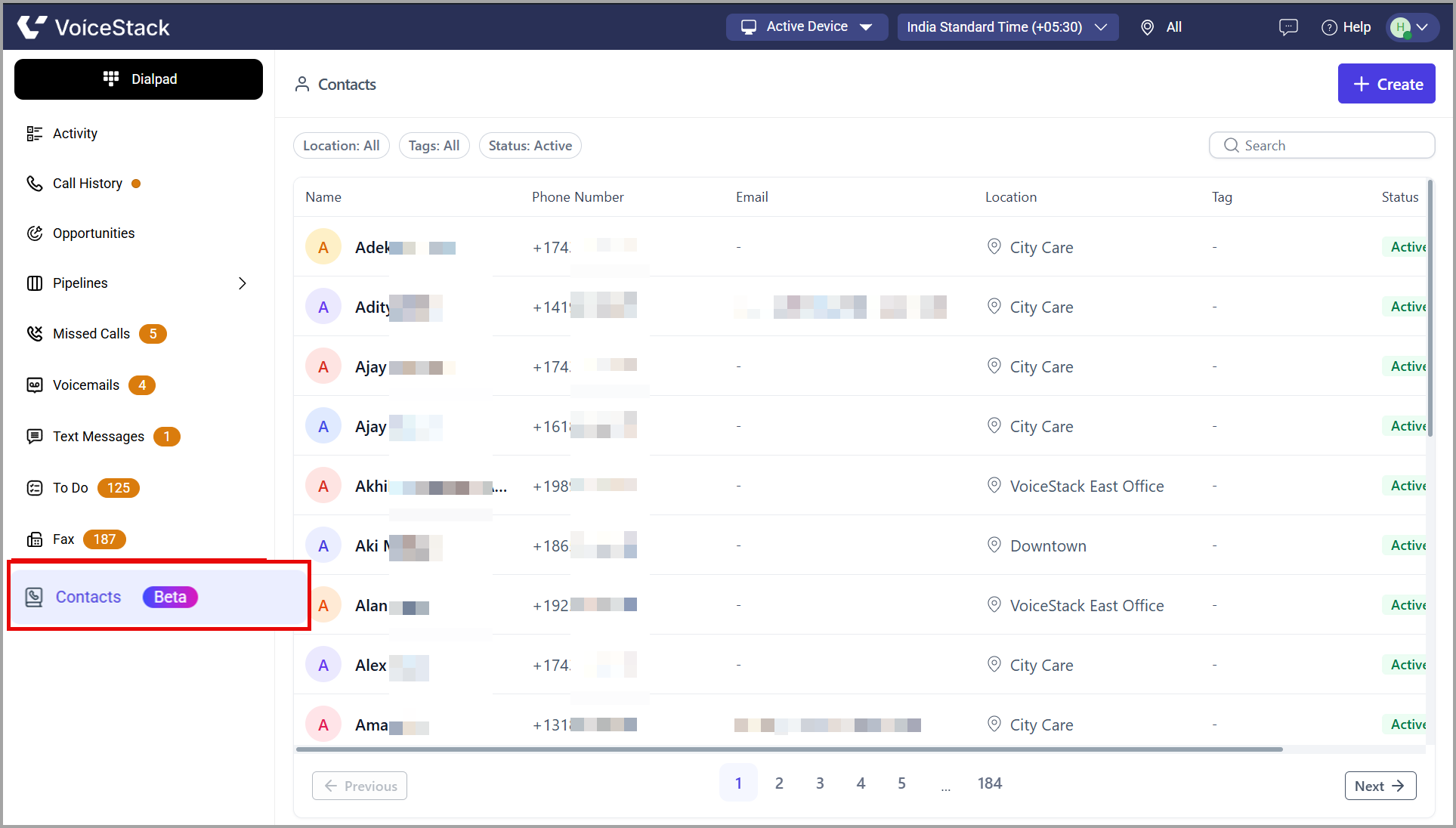Click the Help question mark icon
This screenshot has width=1456, height=828.
point(1329,28)
